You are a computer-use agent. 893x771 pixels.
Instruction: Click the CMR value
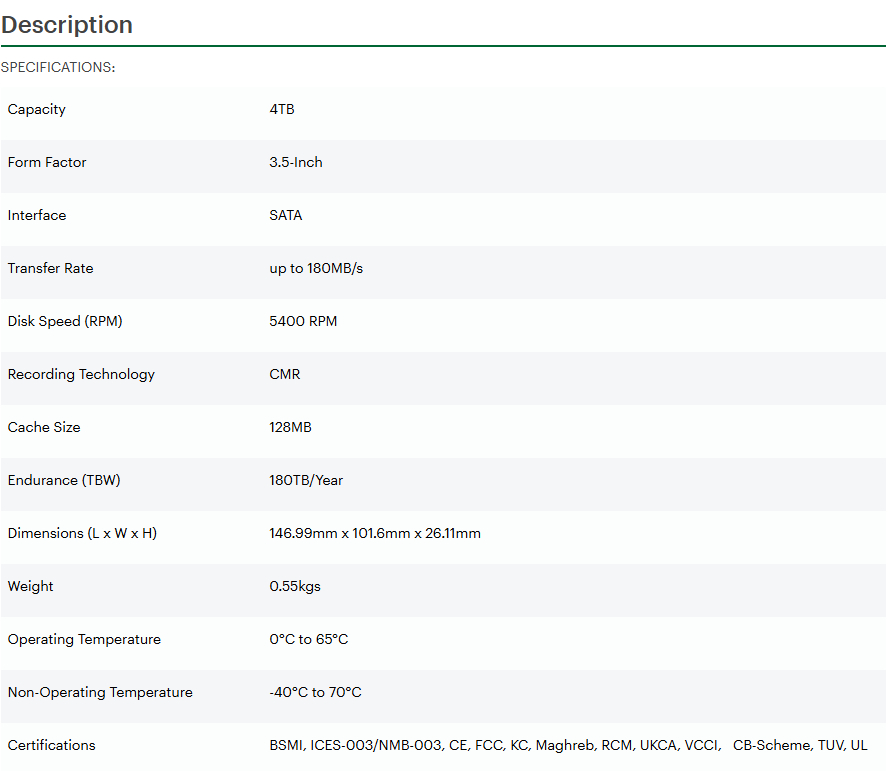point(285,375)
